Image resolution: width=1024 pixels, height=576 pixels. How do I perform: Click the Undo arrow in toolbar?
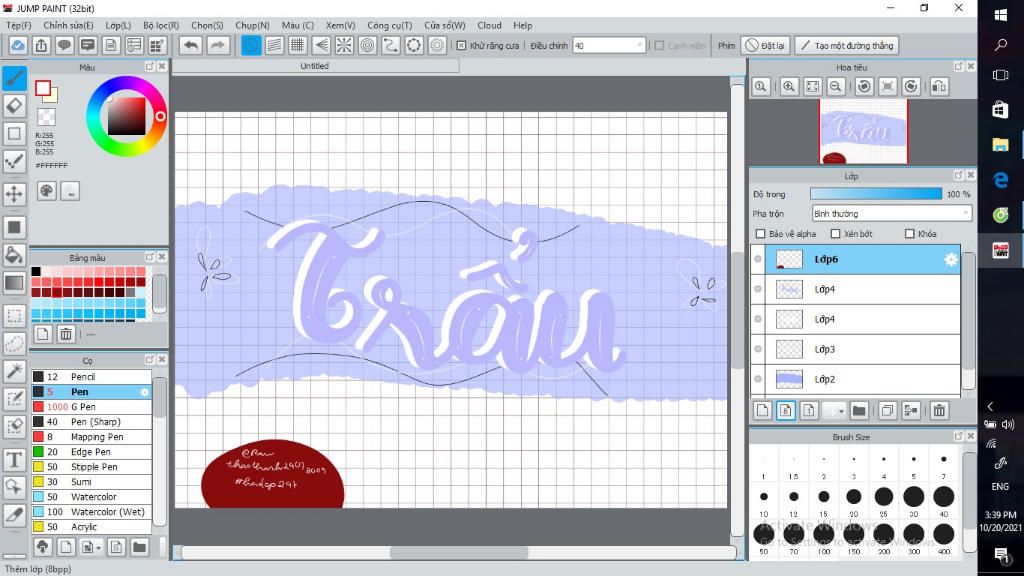click(190, 45)
